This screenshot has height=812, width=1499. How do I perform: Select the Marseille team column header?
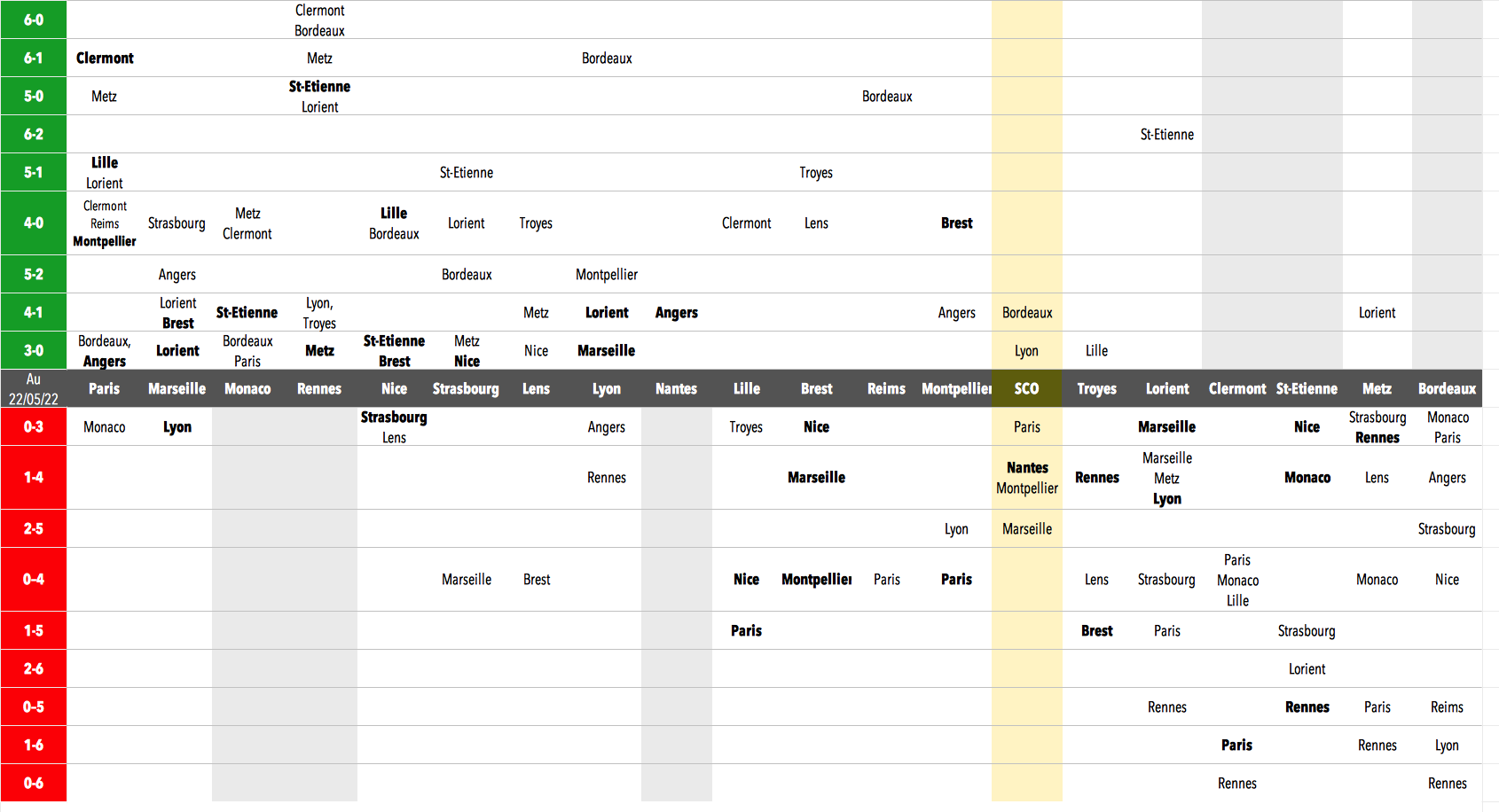[x=177, y=389]
